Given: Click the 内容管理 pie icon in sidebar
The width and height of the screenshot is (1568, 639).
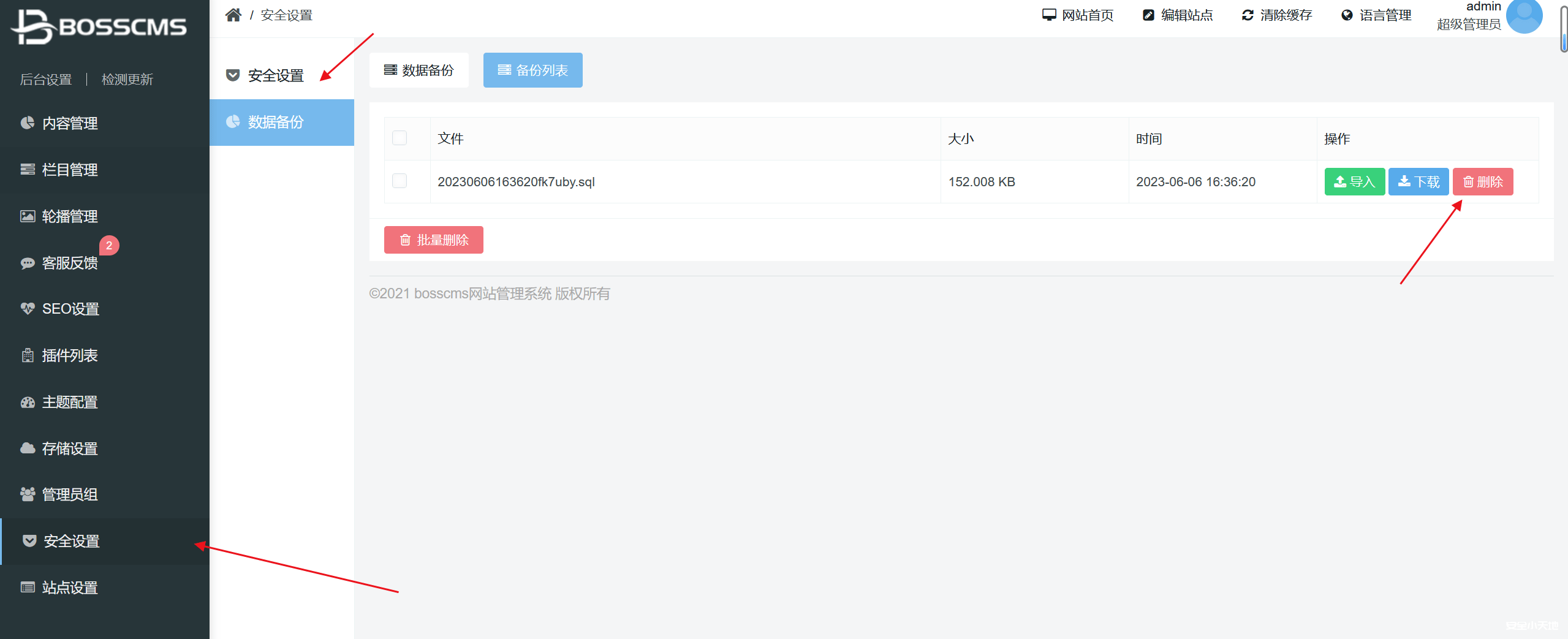Looking at the screenshot, I should (28, 123).
